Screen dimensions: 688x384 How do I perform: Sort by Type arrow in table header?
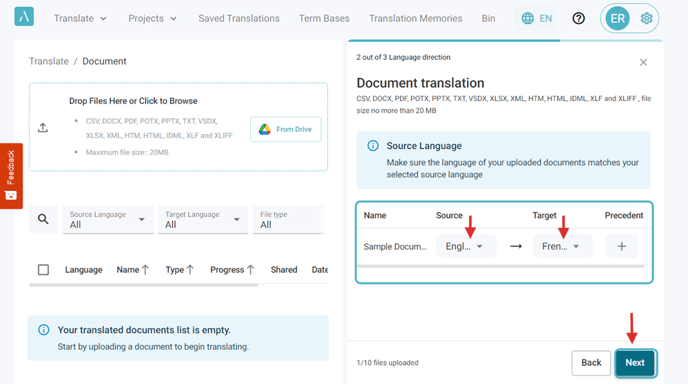pyautogui.click(x=190, y=270)
